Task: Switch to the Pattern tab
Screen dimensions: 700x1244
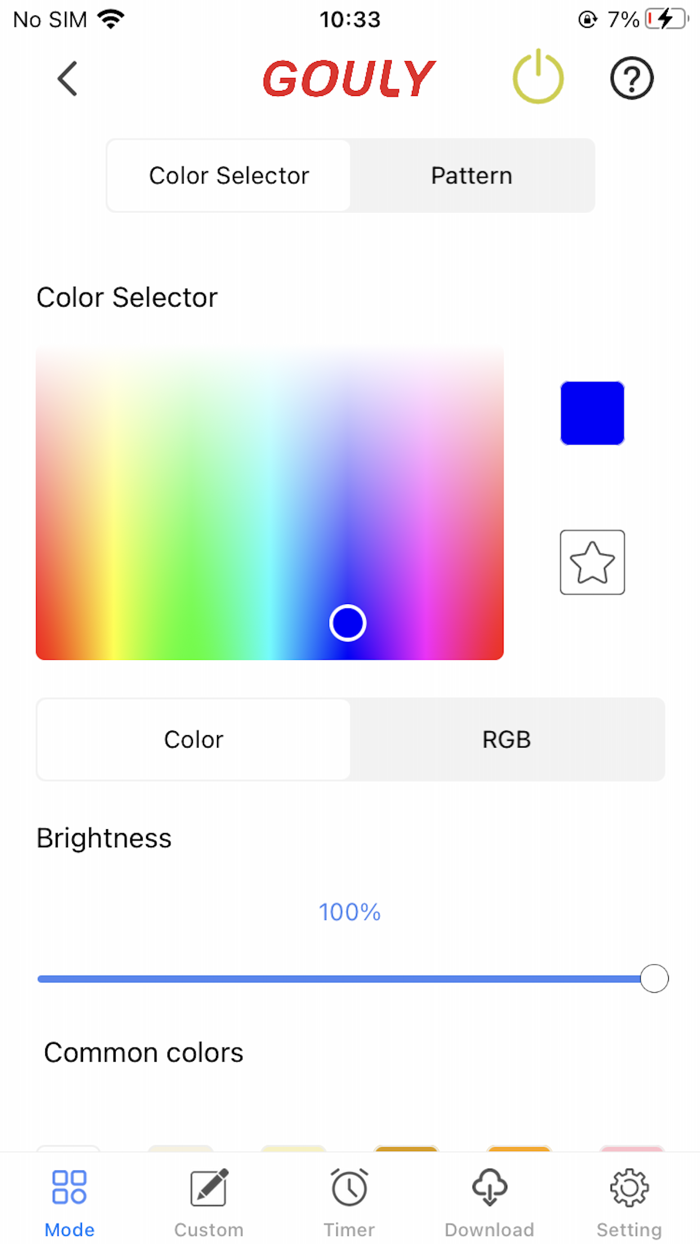Action: pos(471,175)
